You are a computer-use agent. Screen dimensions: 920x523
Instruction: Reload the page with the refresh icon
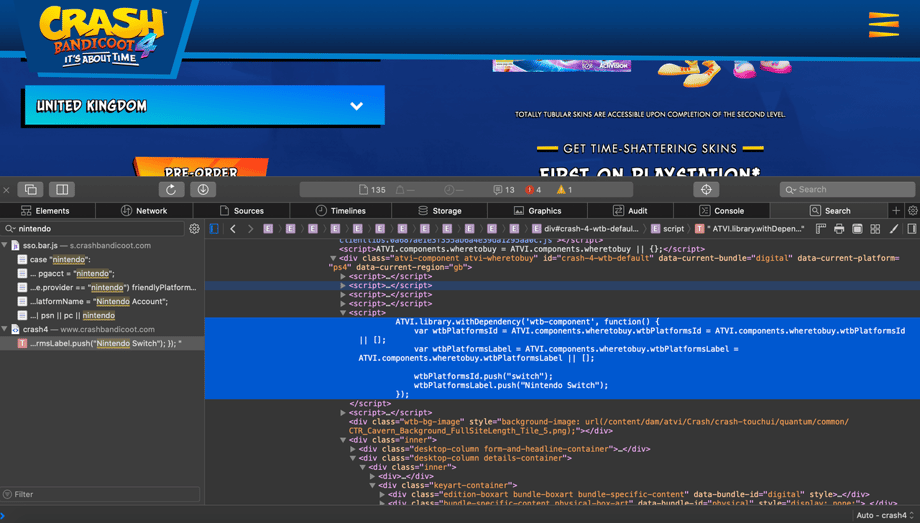click(171, 190)
